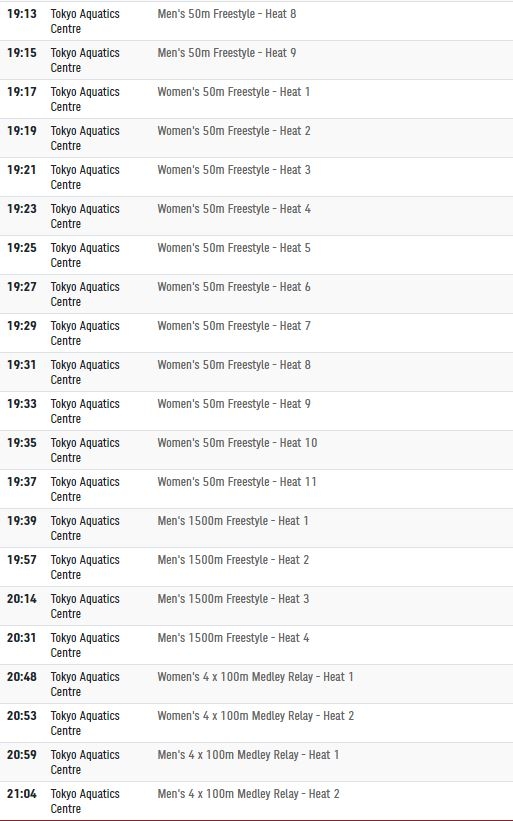Select Men's 50m Freestyle - Heat 9 row

(256, 60)
